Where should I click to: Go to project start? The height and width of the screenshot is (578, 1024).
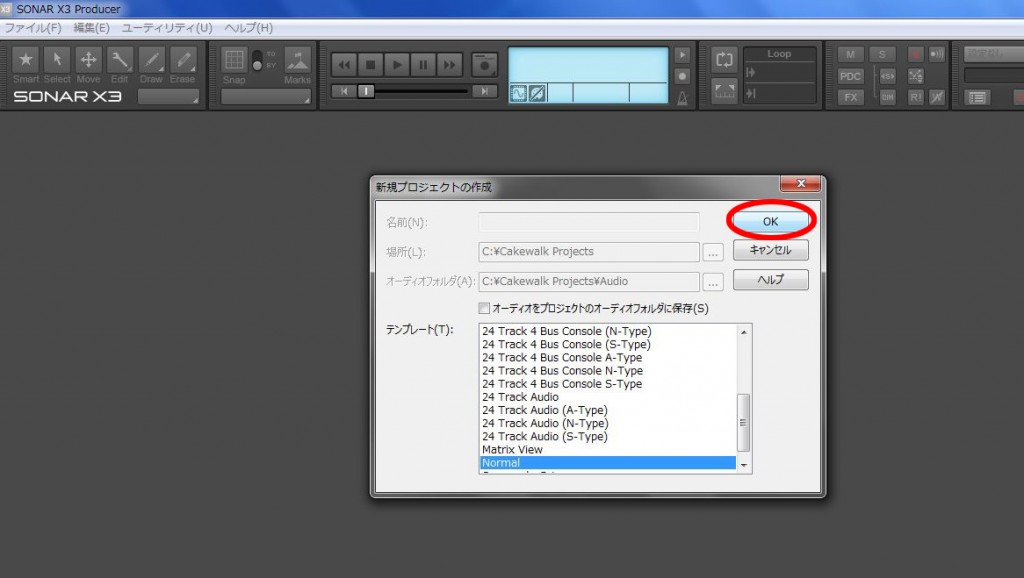click(344, 91)
